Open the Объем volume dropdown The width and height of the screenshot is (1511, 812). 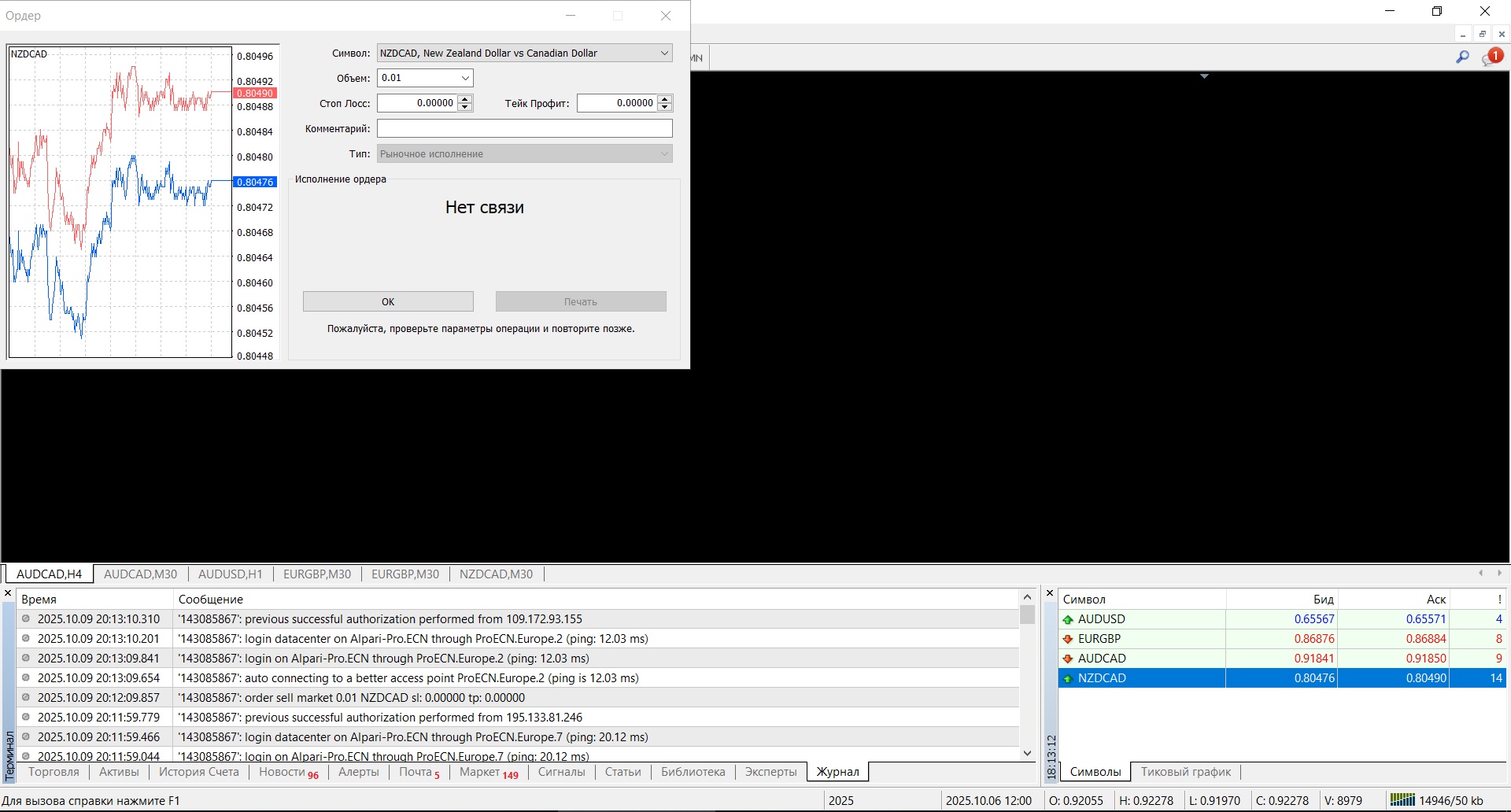point(465,78)
